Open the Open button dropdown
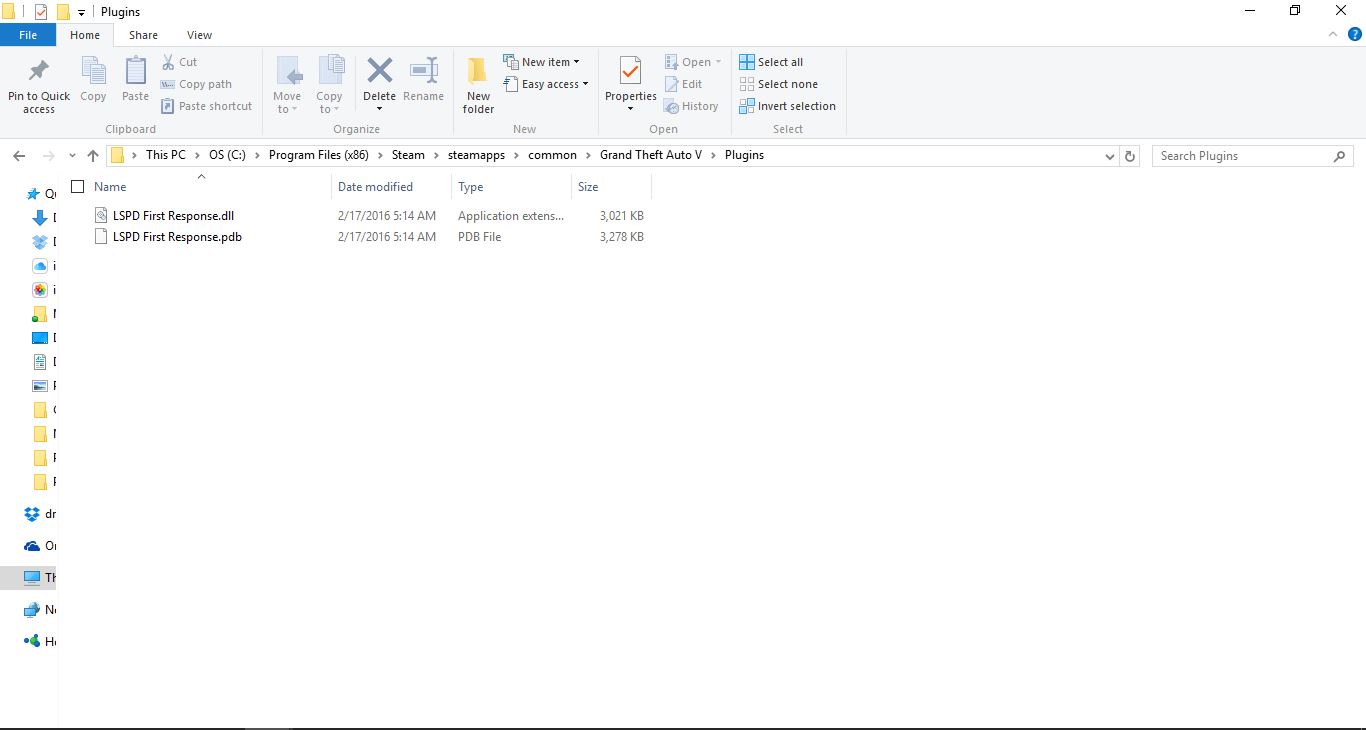This screenshot has height=730, width=1366. tap(718, 62)
